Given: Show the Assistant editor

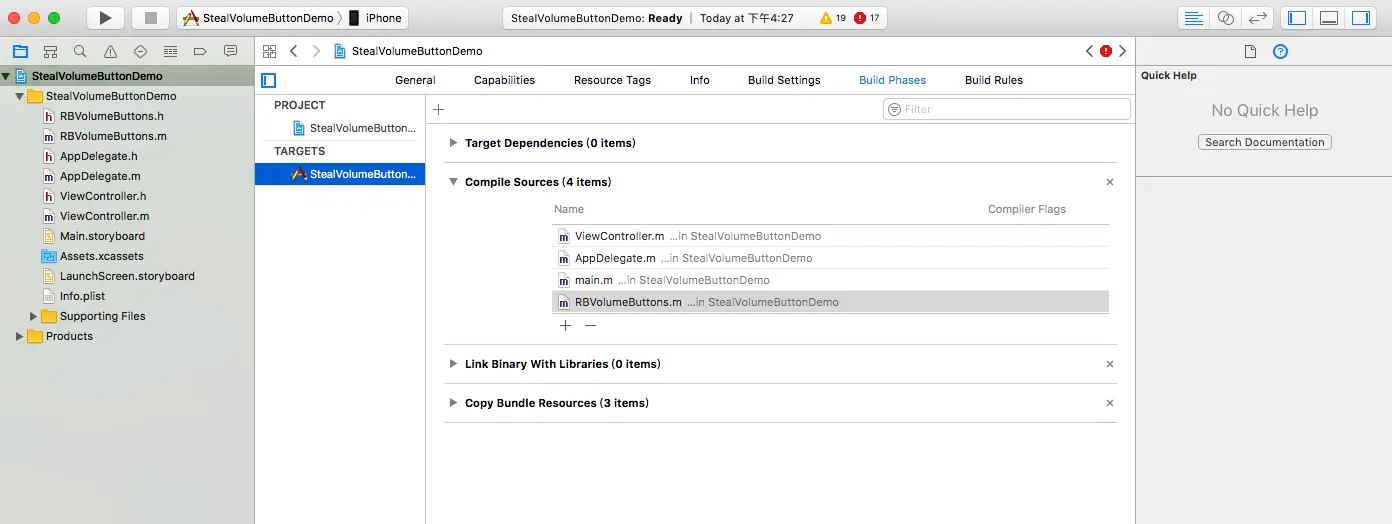Looking at the screenshot, I should (x=1225, y=18).
